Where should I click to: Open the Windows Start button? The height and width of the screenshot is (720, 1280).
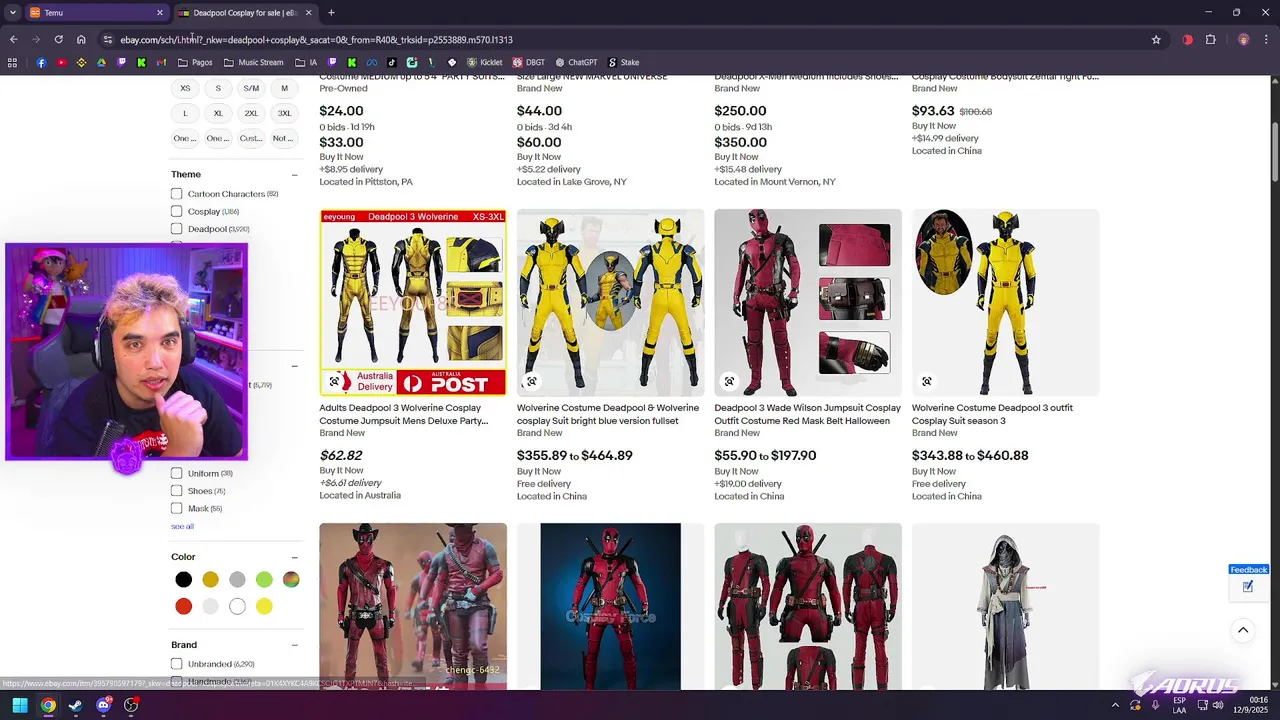point(19,705)
